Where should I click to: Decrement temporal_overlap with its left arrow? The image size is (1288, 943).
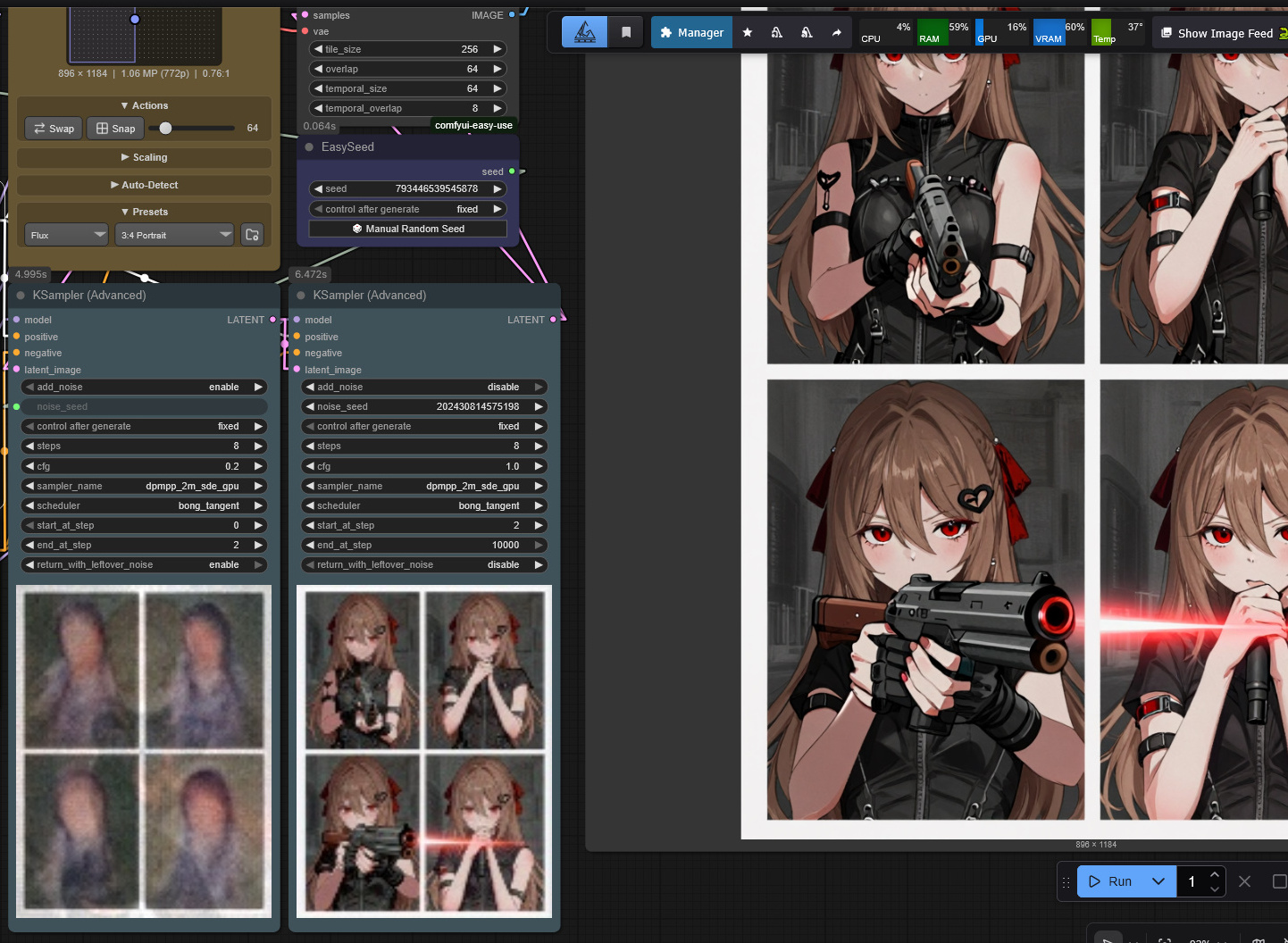[318, 108]
